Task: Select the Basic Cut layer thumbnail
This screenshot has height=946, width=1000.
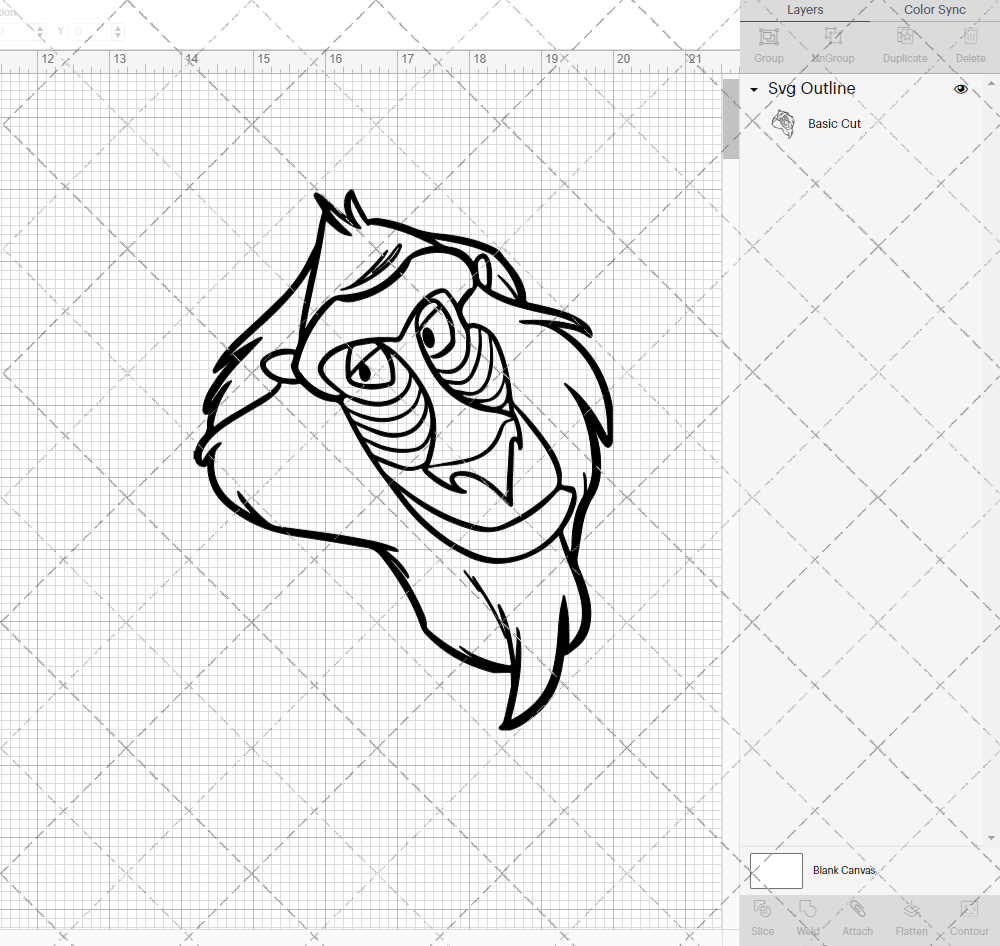Action: [x=783, y=124]
